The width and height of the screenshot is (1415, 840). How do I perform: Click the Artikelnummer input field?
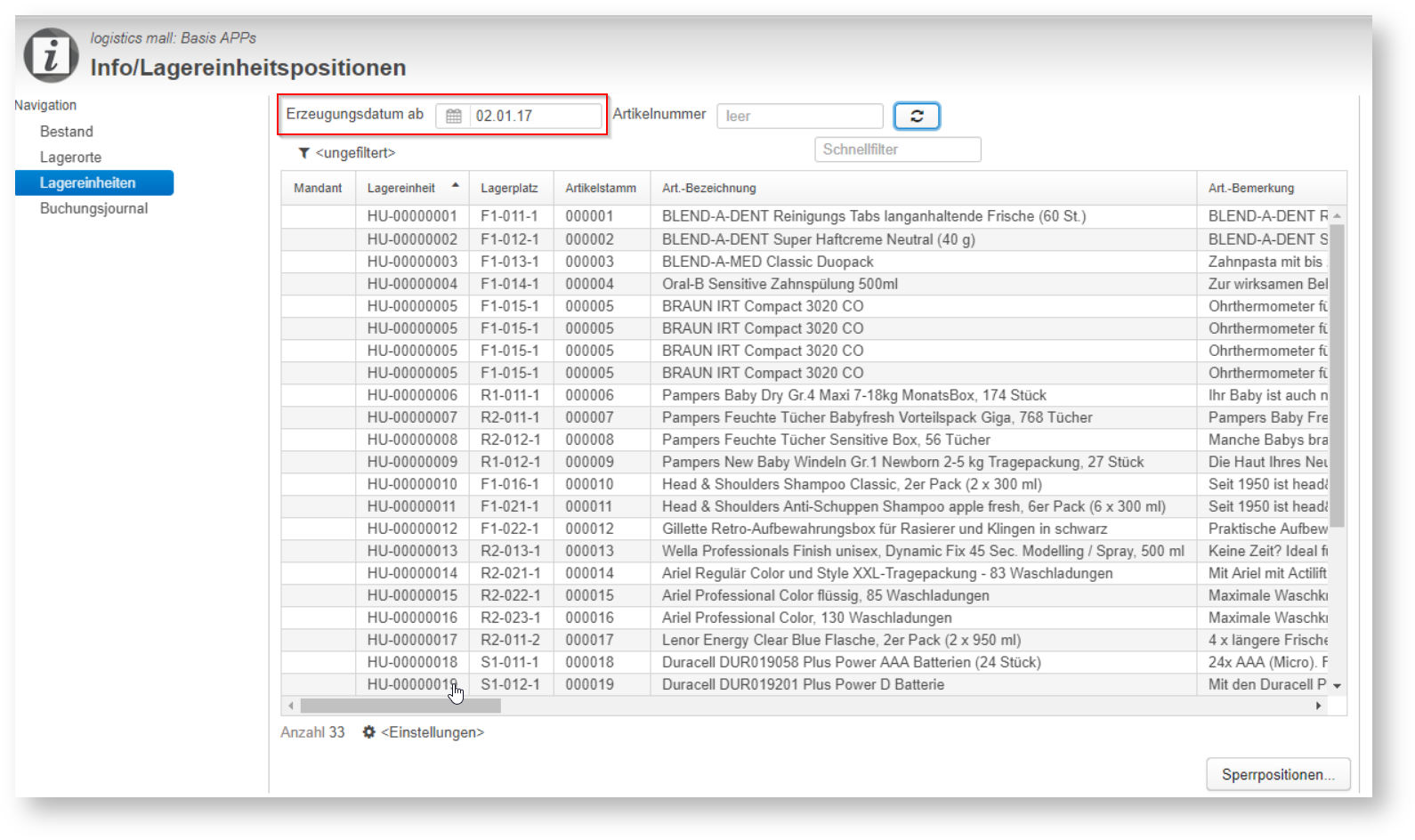pyautogui.click(x=800, y=116)
